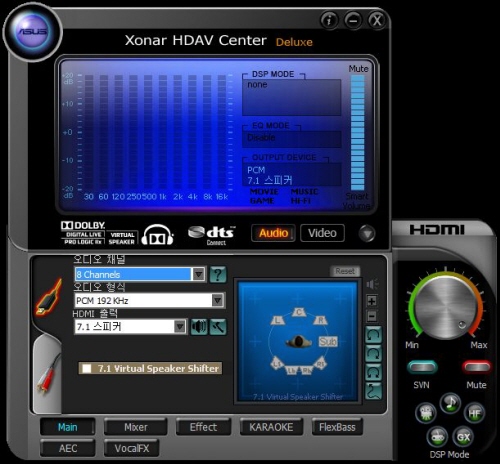Select the DTS Connect logo
This screenshot has width=500, height=464.
pos(212,235)
